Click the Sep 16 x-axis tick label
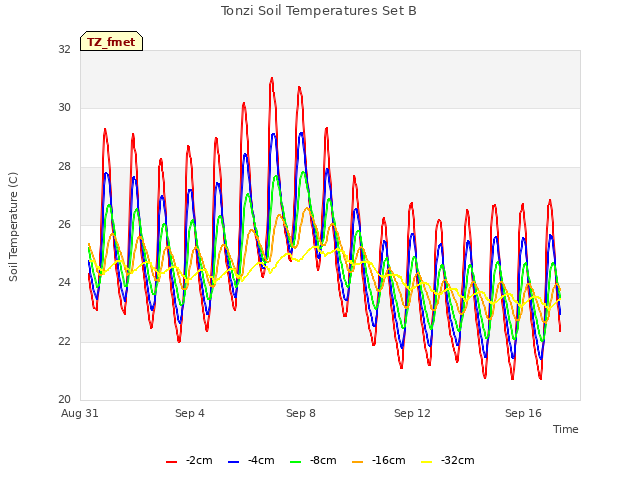Viewport: 640px width, 480px height. click(523, 413)
